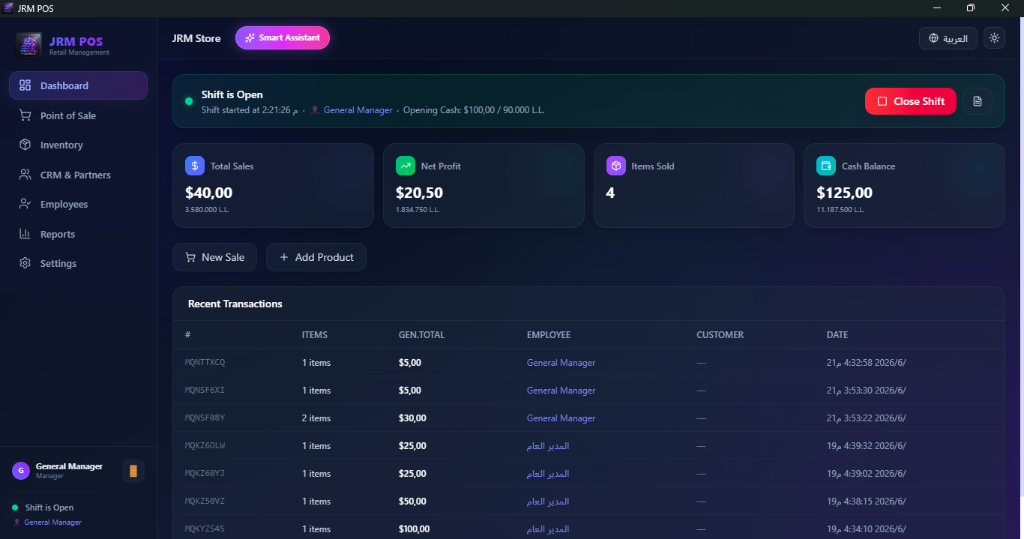Image resolution: width=1024 pixels, height=539 pixels.
Task: Click the Total Sales dollar icon
Action: [195, 166]
